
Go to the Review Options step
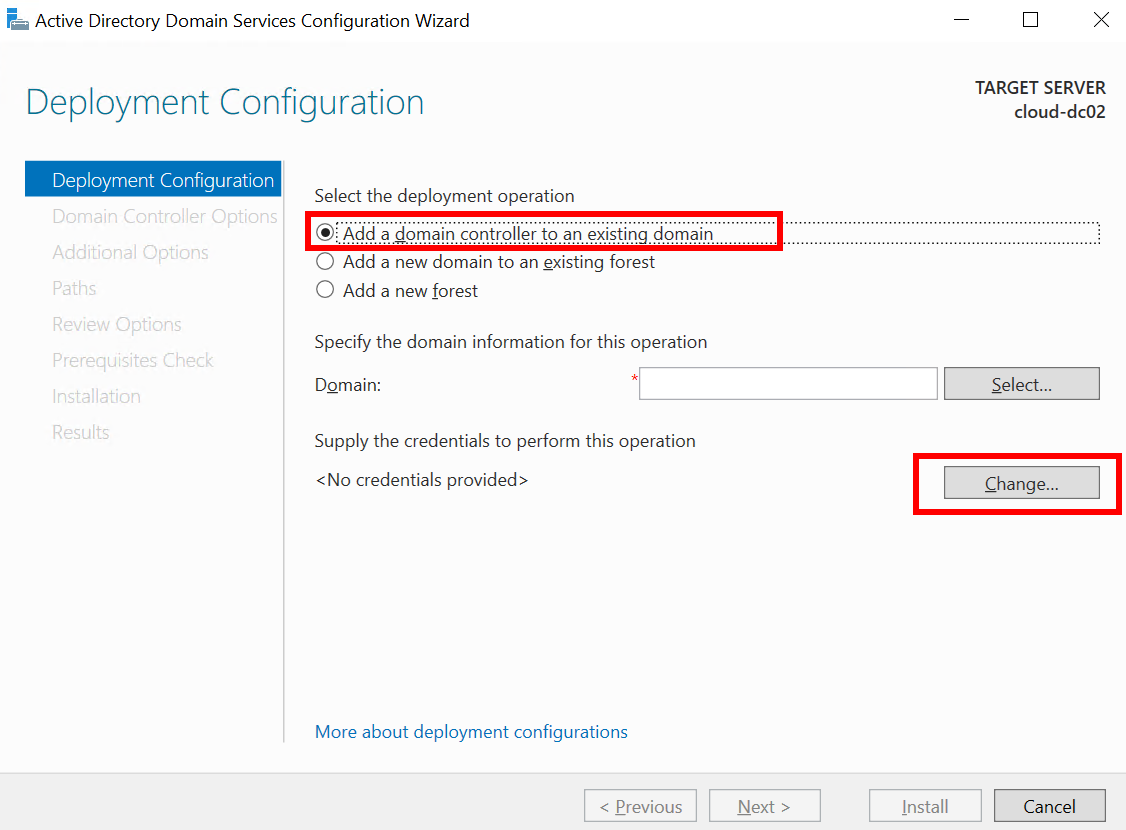[116, 325]
